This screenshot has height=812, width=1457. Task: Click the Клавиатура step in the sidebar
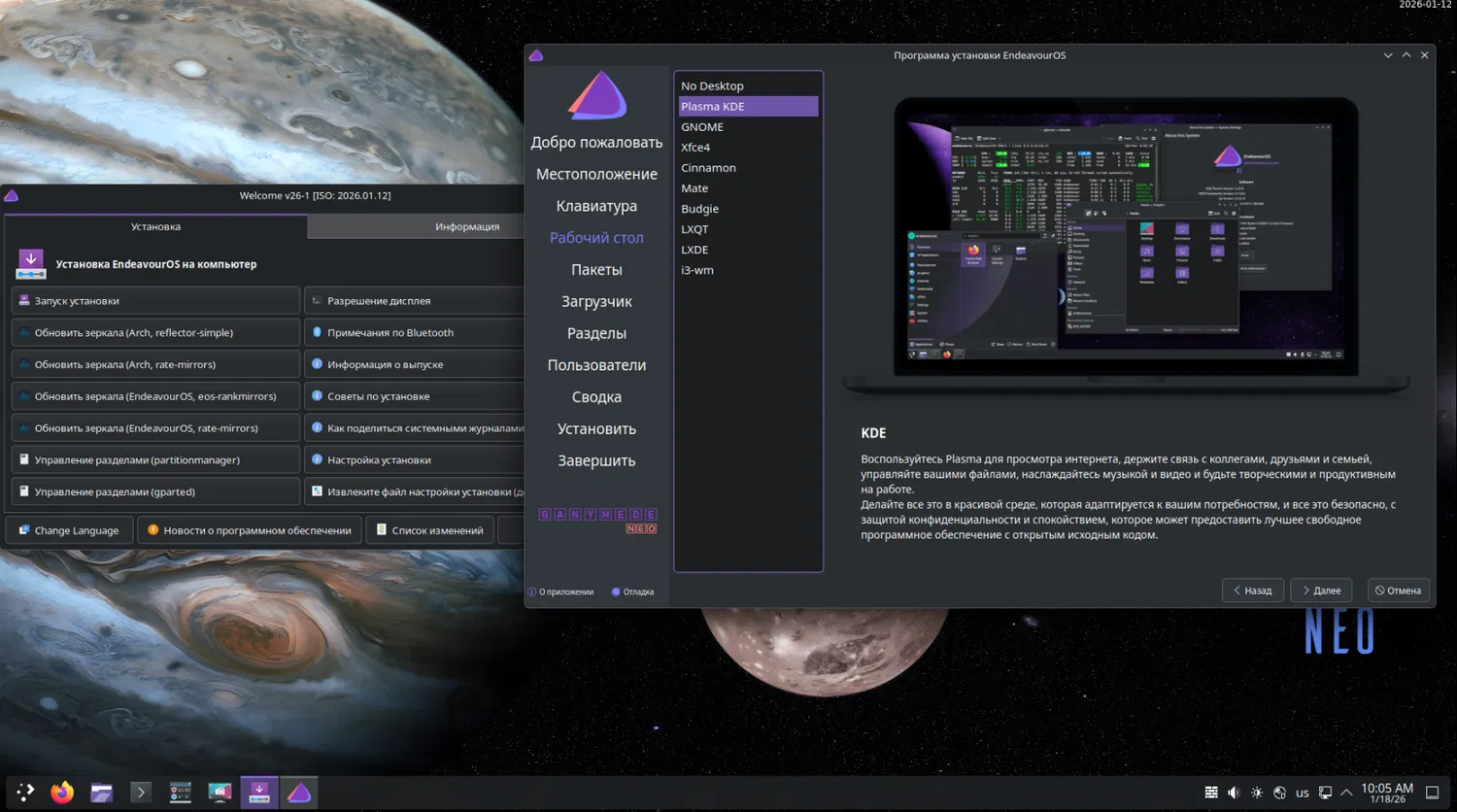pos(596,206)
